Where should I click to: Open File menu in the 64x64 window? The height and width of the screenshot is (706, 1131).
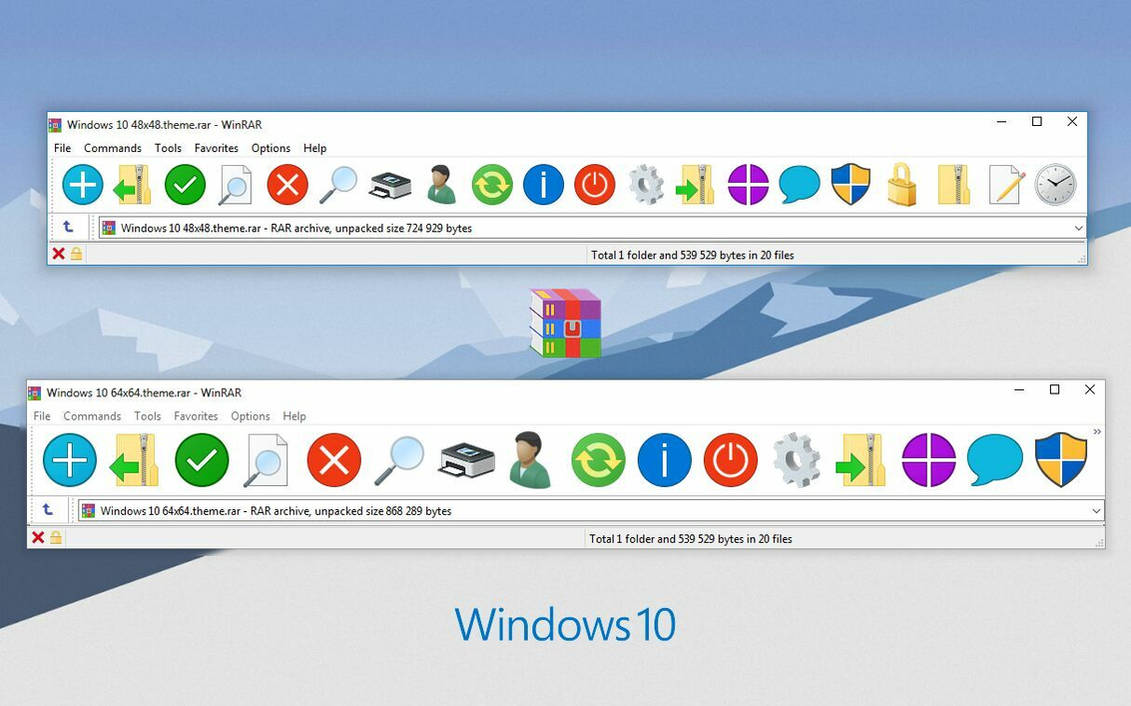(x=42, y=416)
